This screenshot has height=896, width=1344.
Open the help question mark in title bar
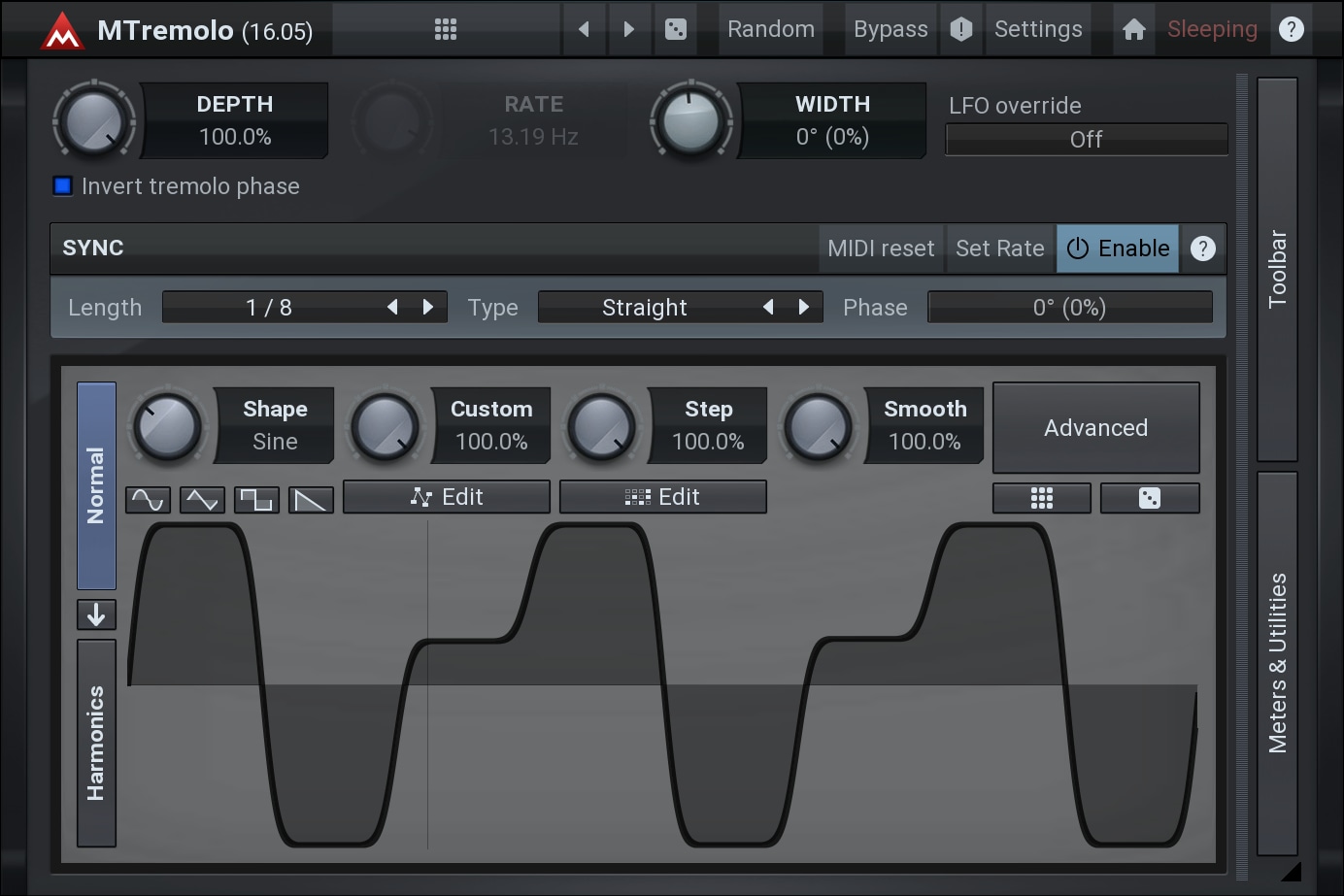[x=1292, y=29]
